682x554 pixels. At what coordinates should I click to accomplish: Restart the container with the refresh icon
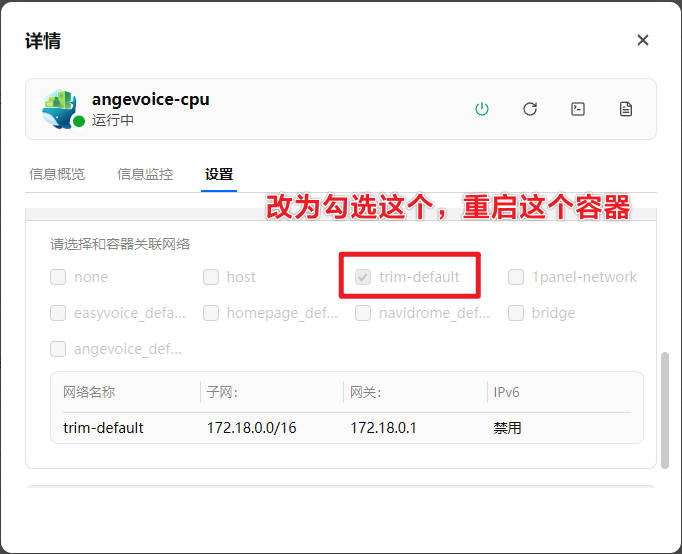coord(530,109)
